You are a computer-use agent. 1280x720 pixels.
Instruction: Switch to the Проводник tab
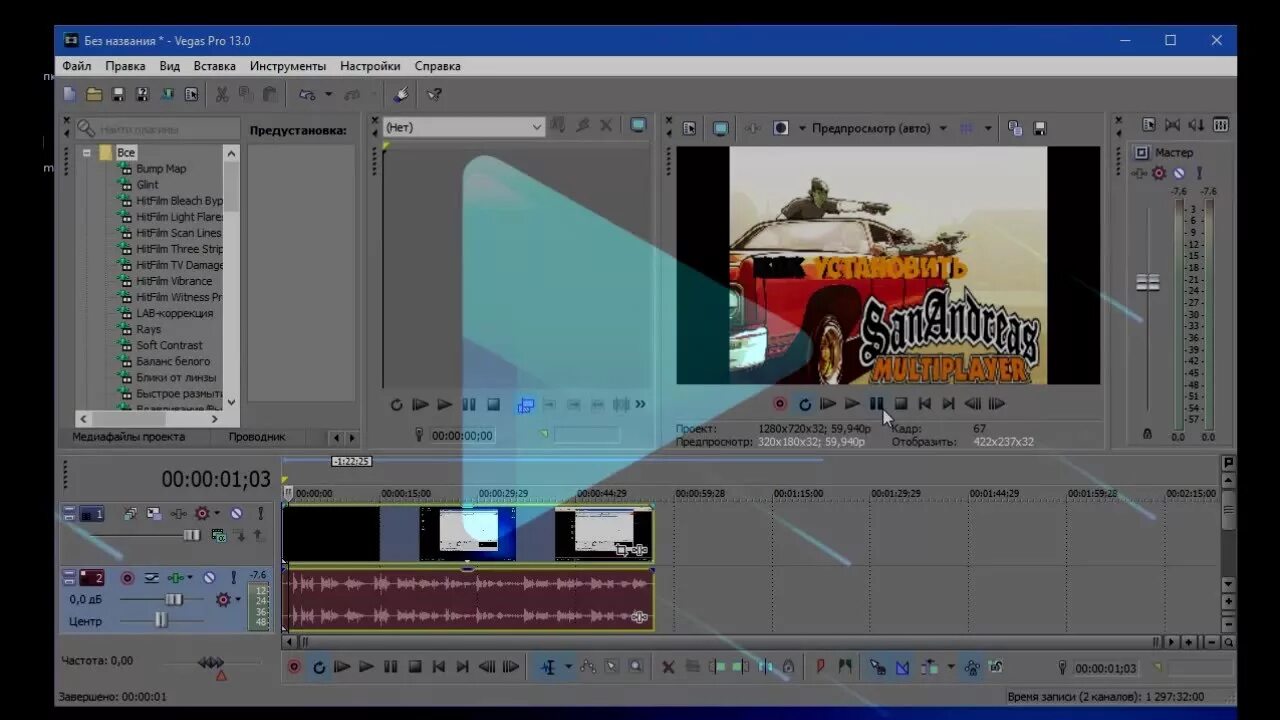point(256,437)
